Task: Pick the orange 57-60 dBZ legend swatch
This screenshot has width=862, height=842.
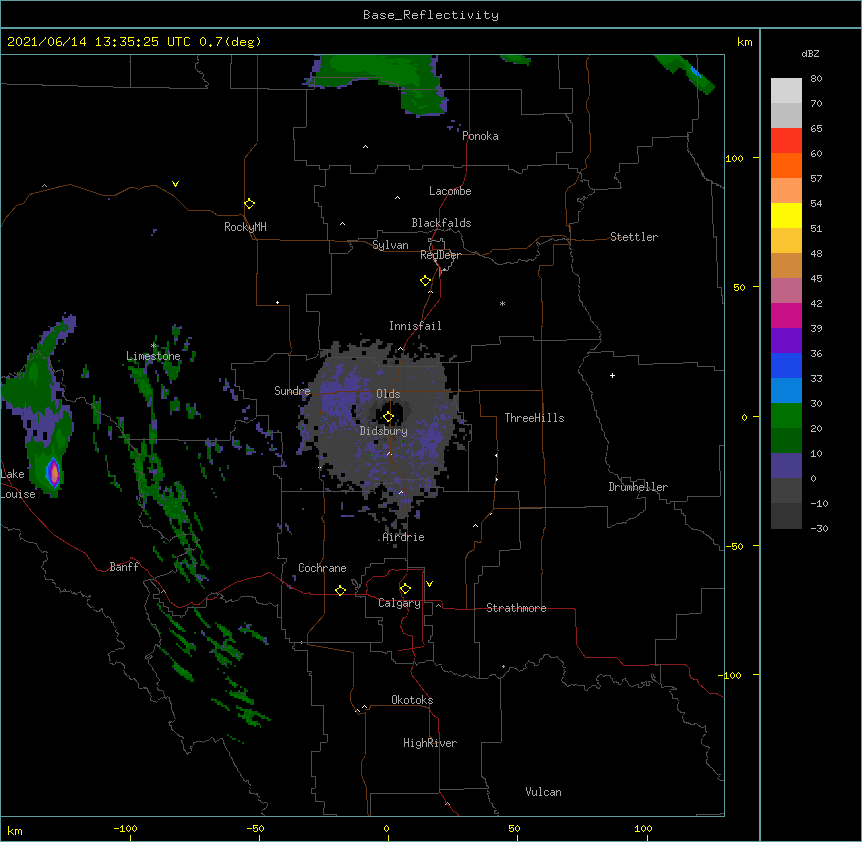Action: tap(786, 165)
